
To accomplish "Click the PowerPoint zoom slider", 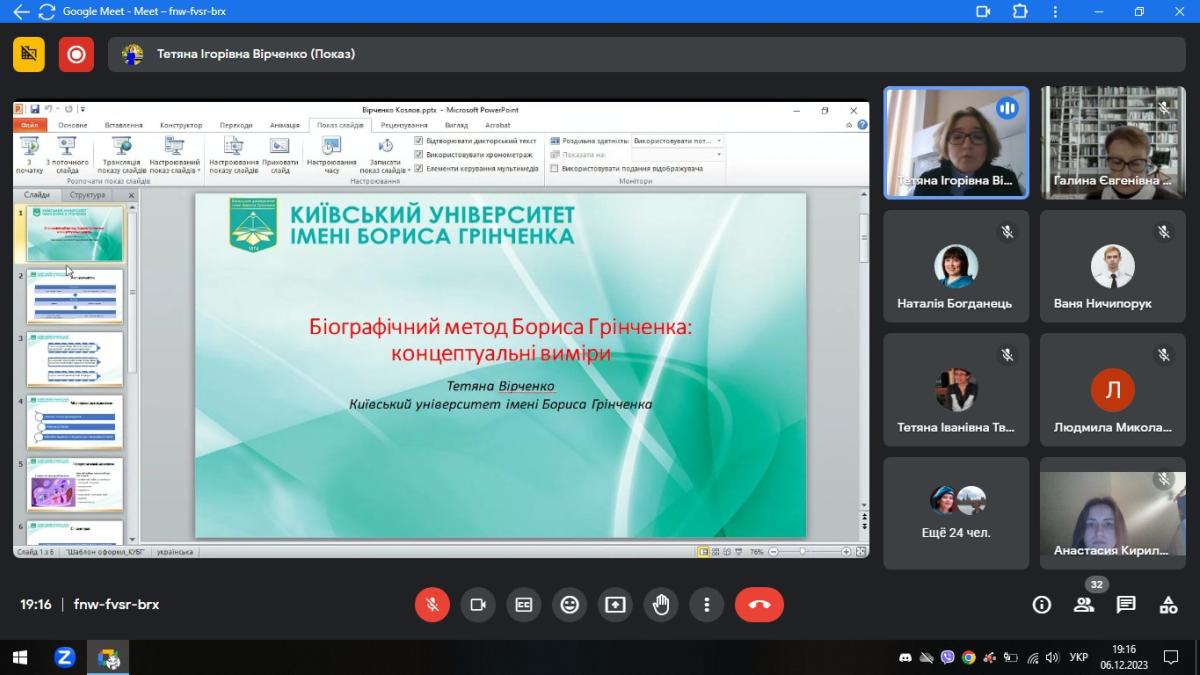I will coord(802,551).
